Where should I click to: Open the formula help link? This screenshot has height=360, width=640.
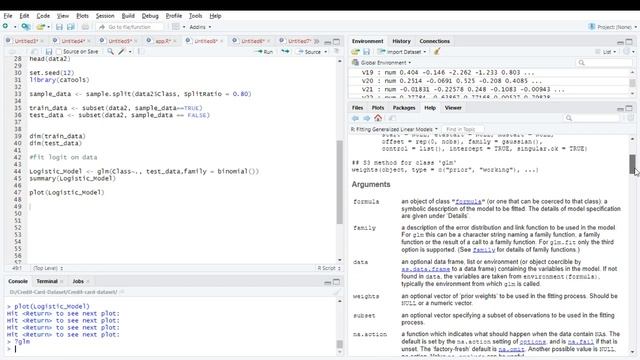tap(468, 202)
